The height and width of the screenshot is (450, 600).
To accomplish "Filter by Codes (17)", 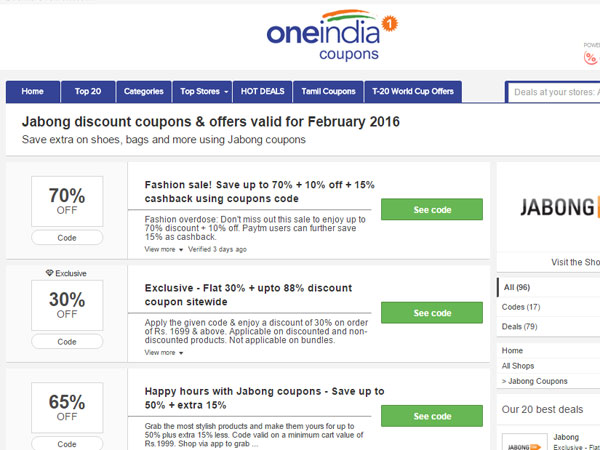I will click(521, 307).
